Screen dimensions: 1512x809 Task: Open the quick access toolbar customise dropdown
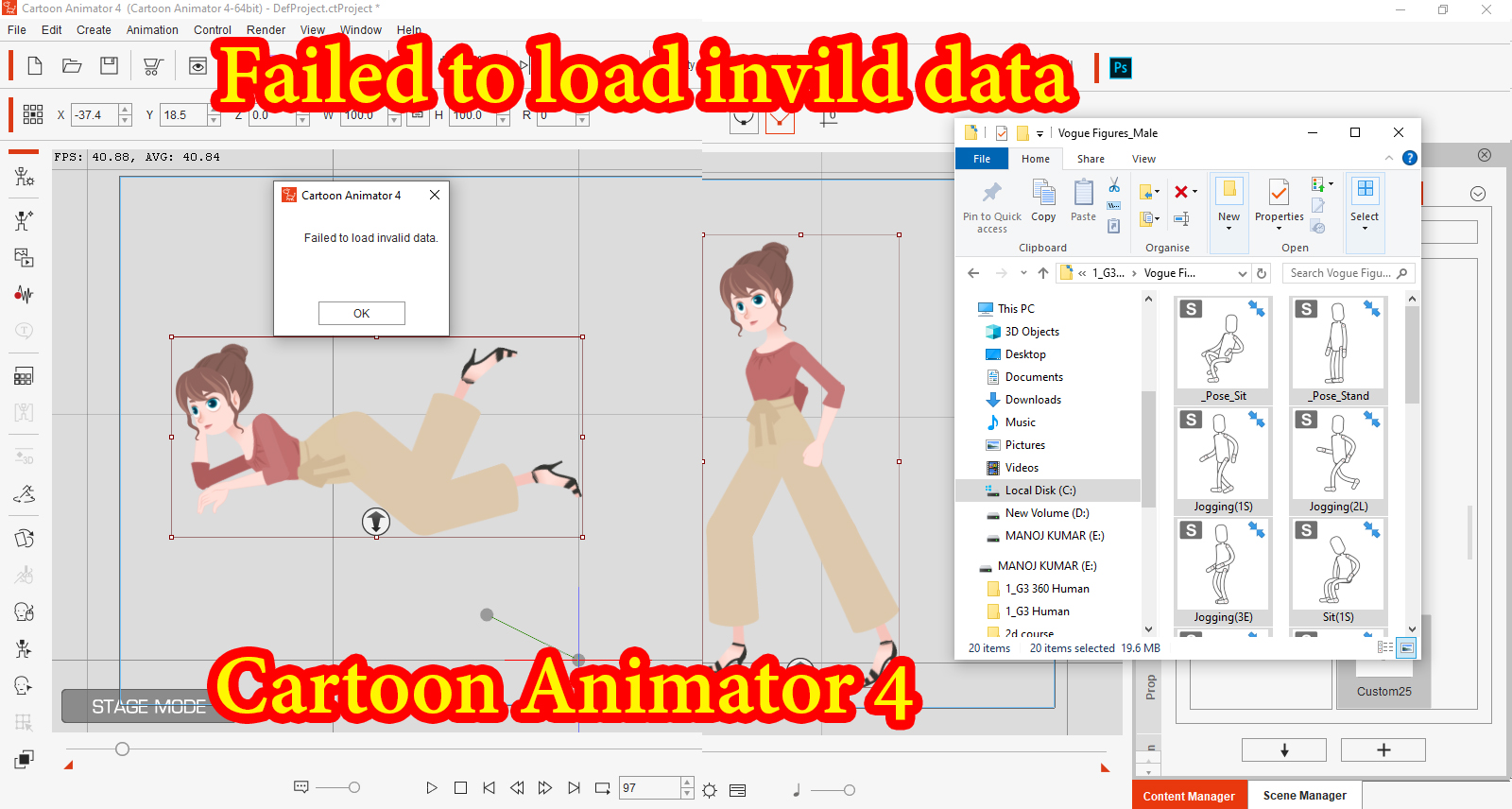(x=1039, y=134)
